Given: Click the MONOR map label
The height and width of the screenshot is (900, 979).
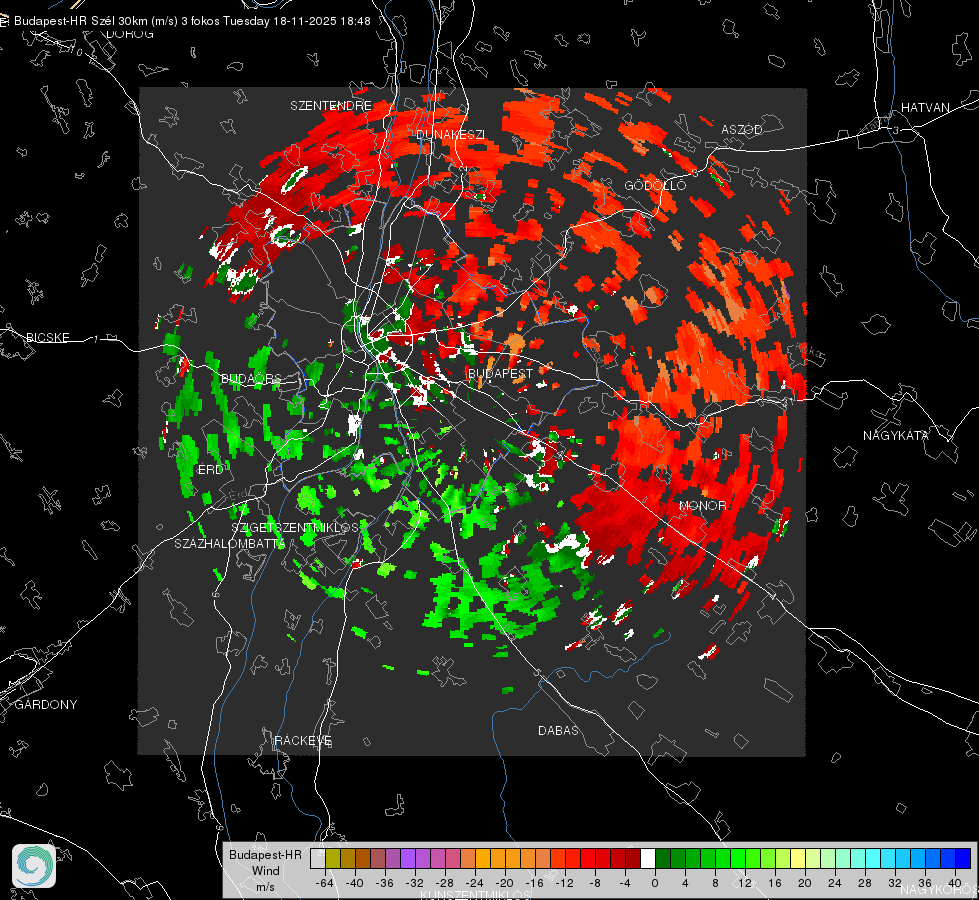Looking at the screenshot, I should point(702,505).
